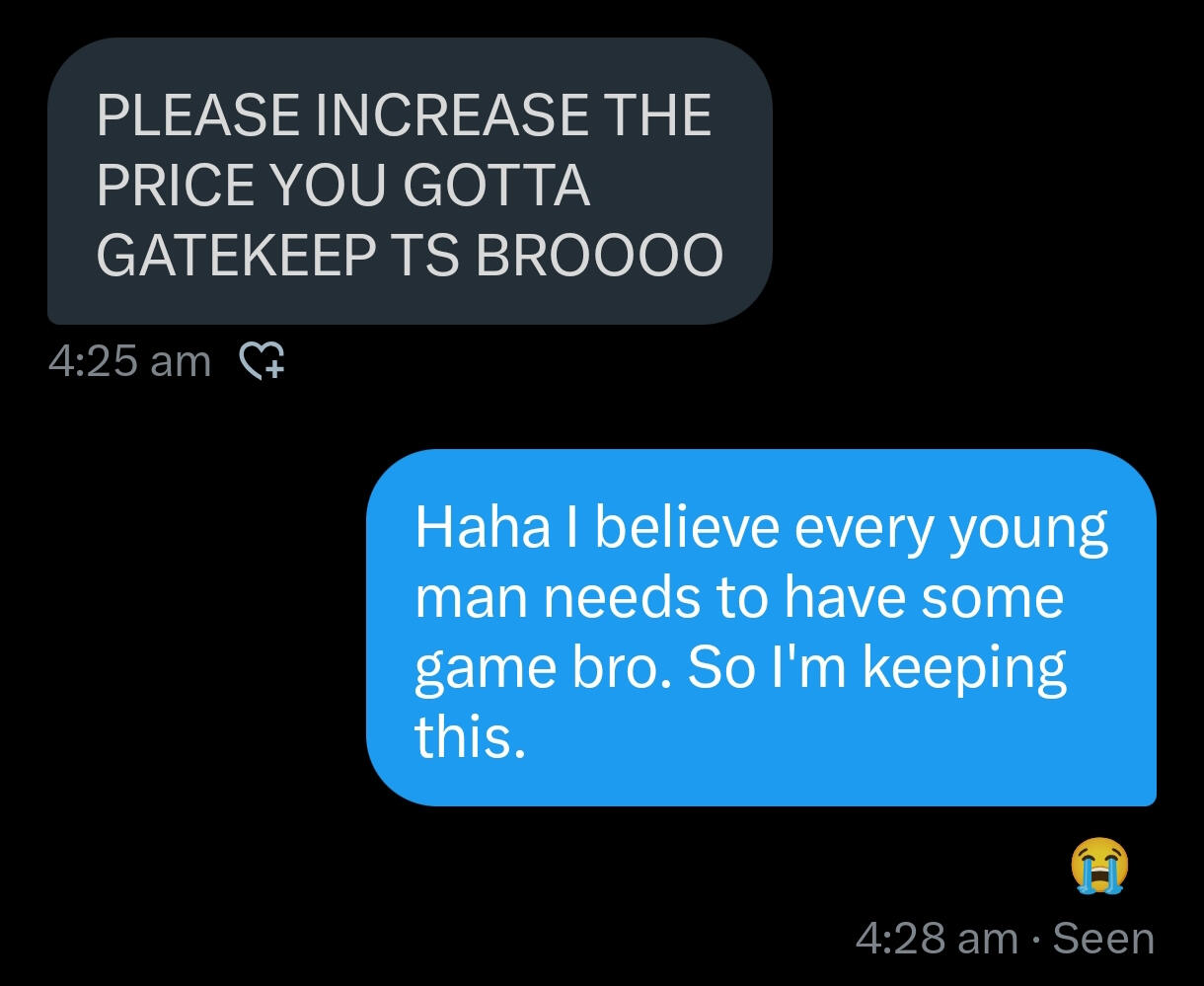
Task: Tap the 4:25 am timestamp
Action: [x=129, y=361]
